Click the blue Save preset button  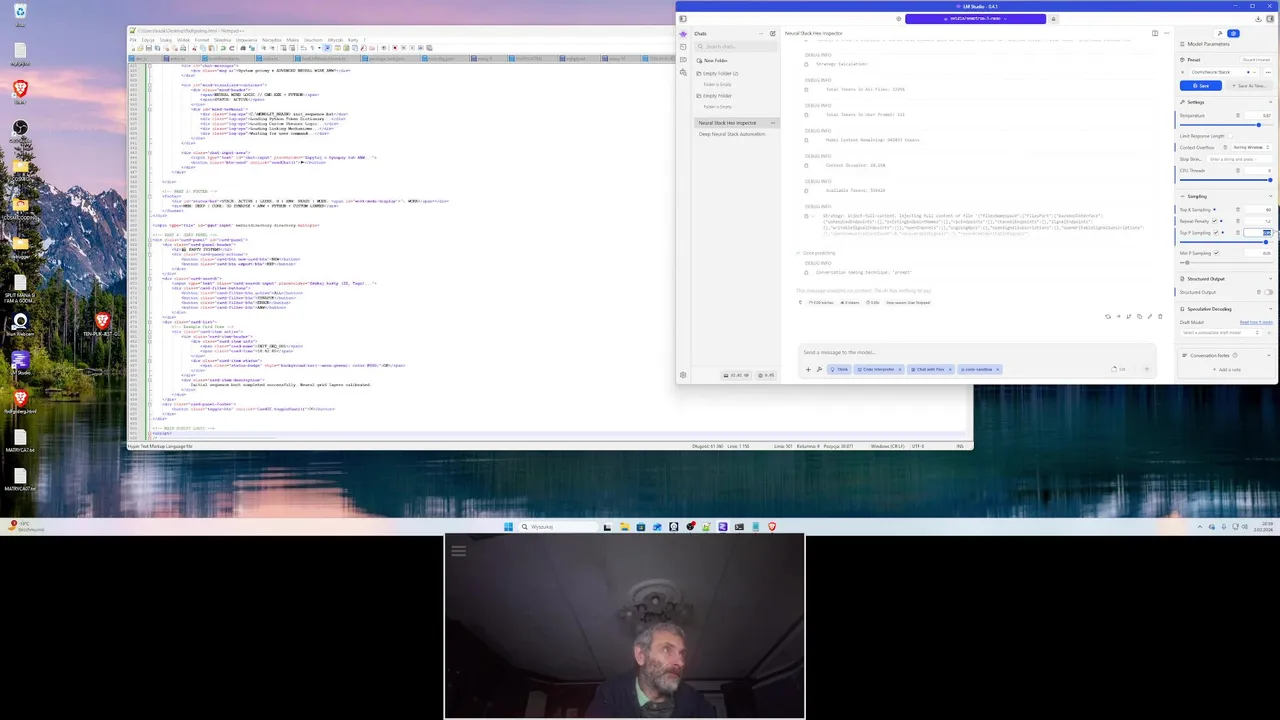[x=1201, y=85]
